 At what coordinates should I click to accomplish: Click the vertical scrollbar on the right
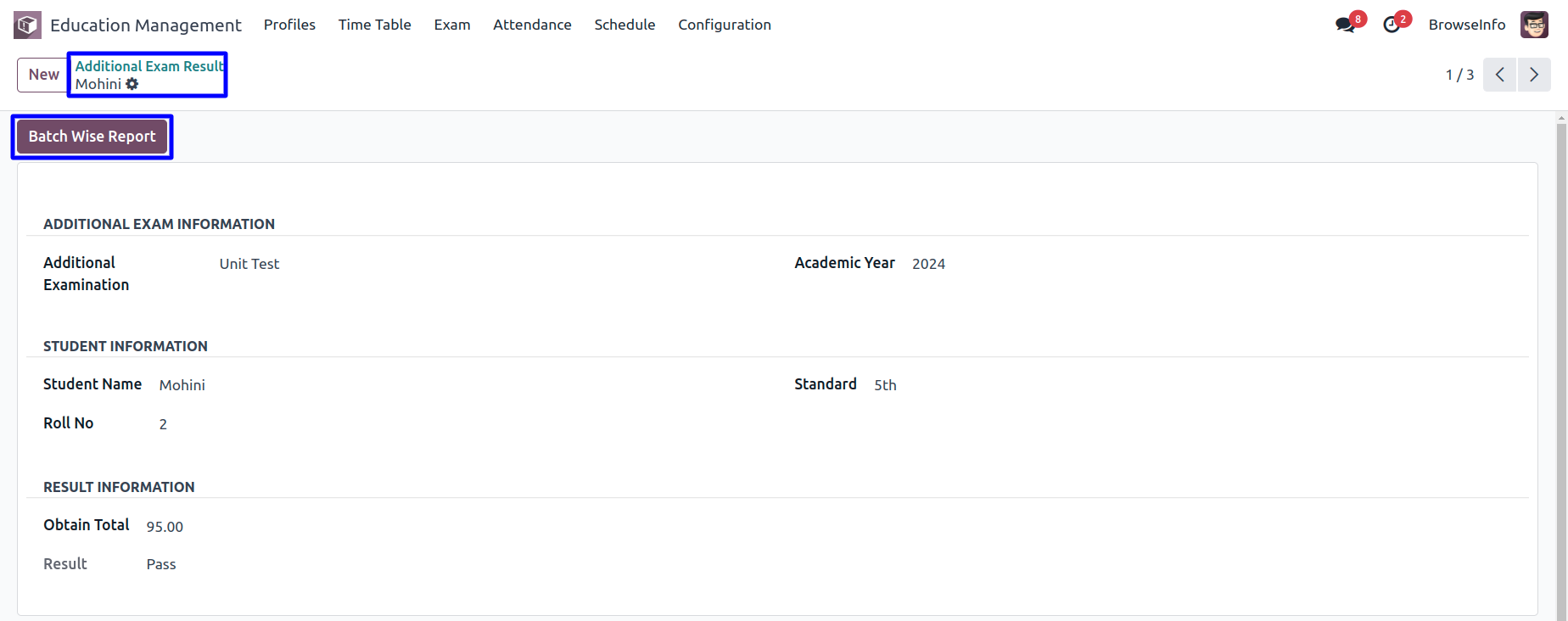pos(1561,366)
